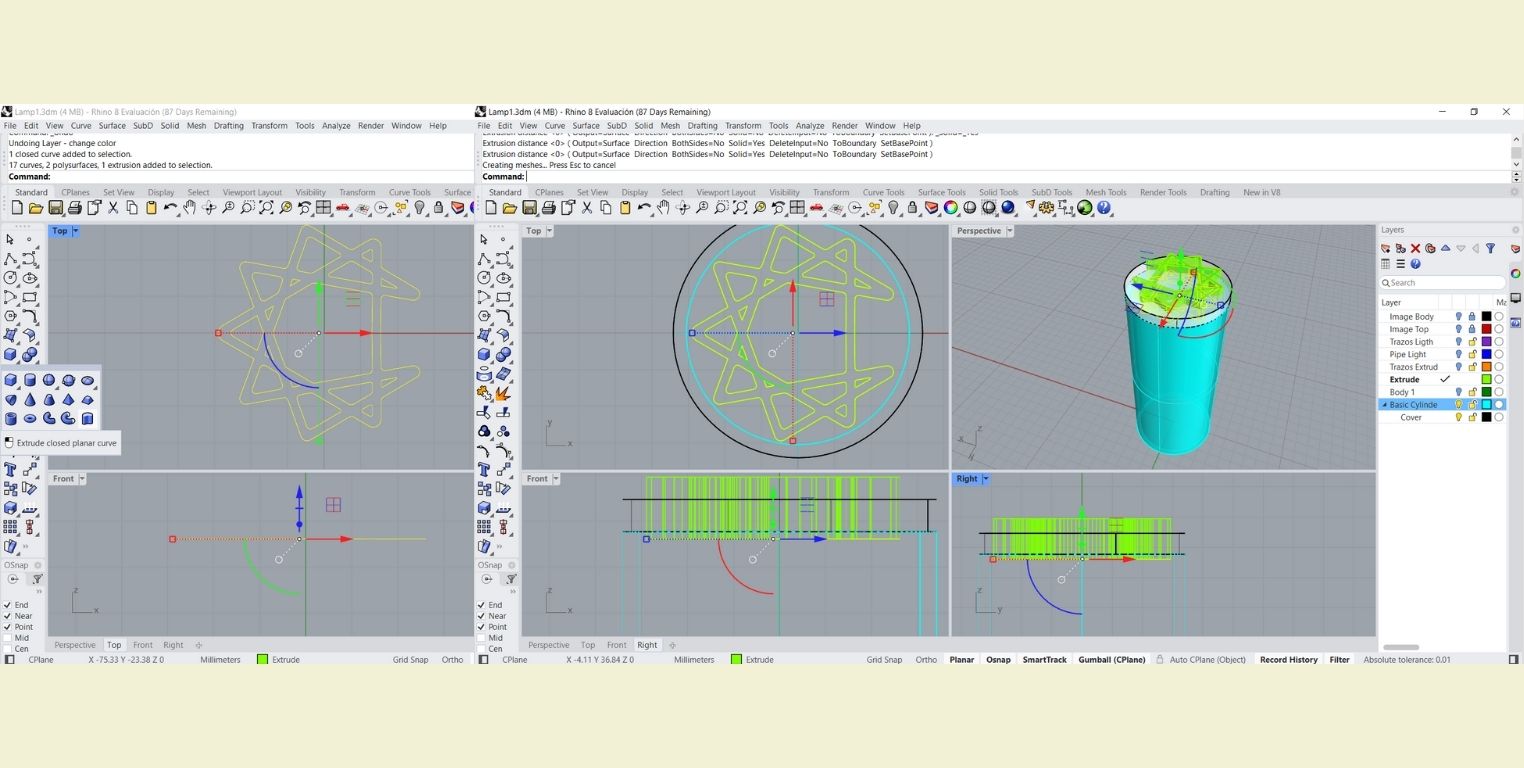Viewport: 1524px width, 768px height.
Task: Open Front viewport title dropdown in left window
Action: click(82, 479)
